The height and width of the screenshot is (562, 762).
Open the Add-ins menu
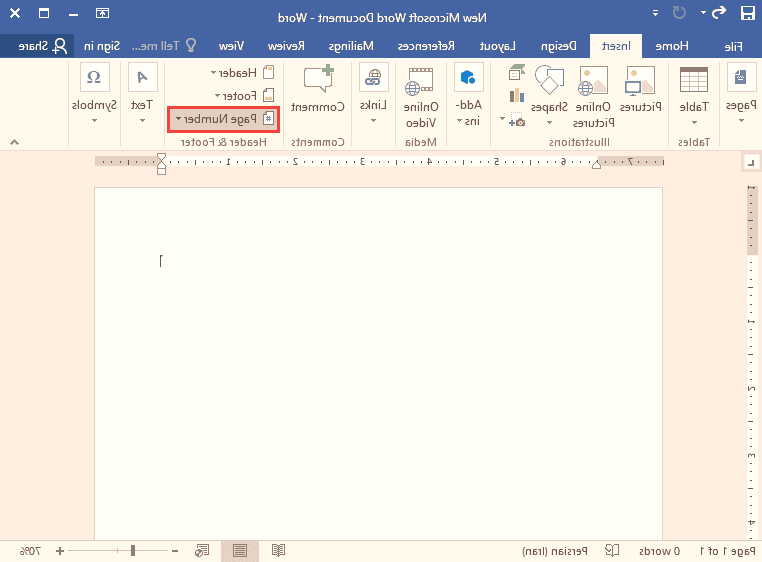(468, 95)
